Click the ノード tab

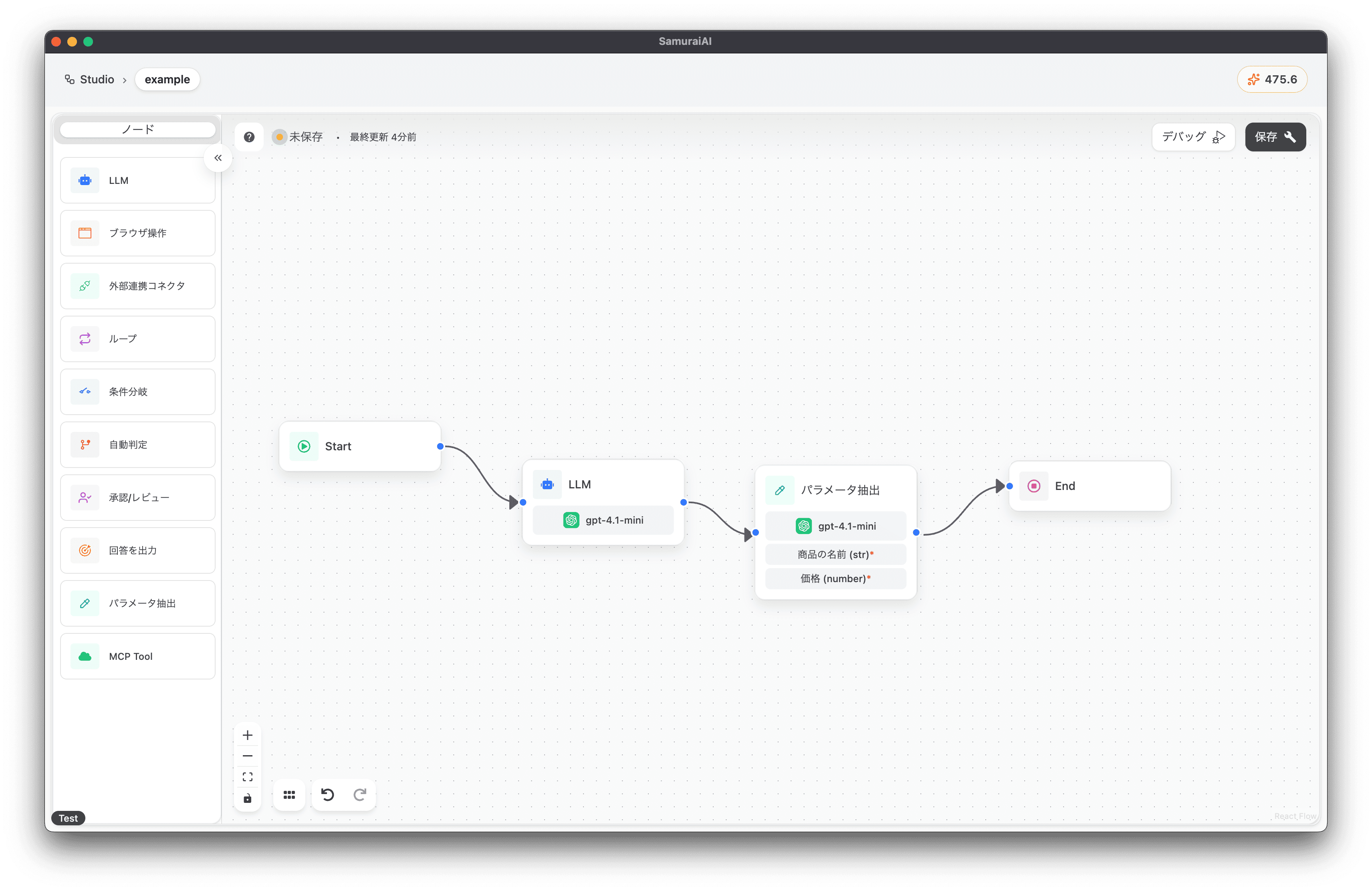click(x=138, y=130)
